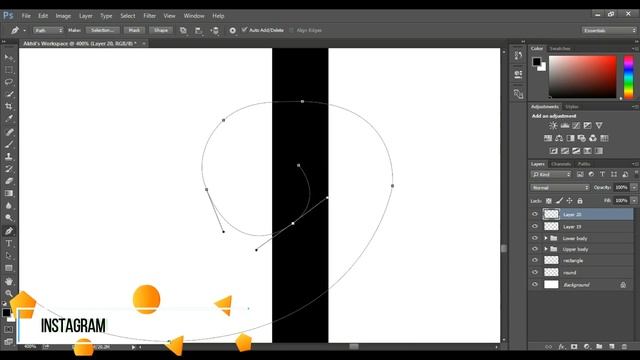Open the File menu
This screenshot has height=360, width=640.
coord(26,16)
